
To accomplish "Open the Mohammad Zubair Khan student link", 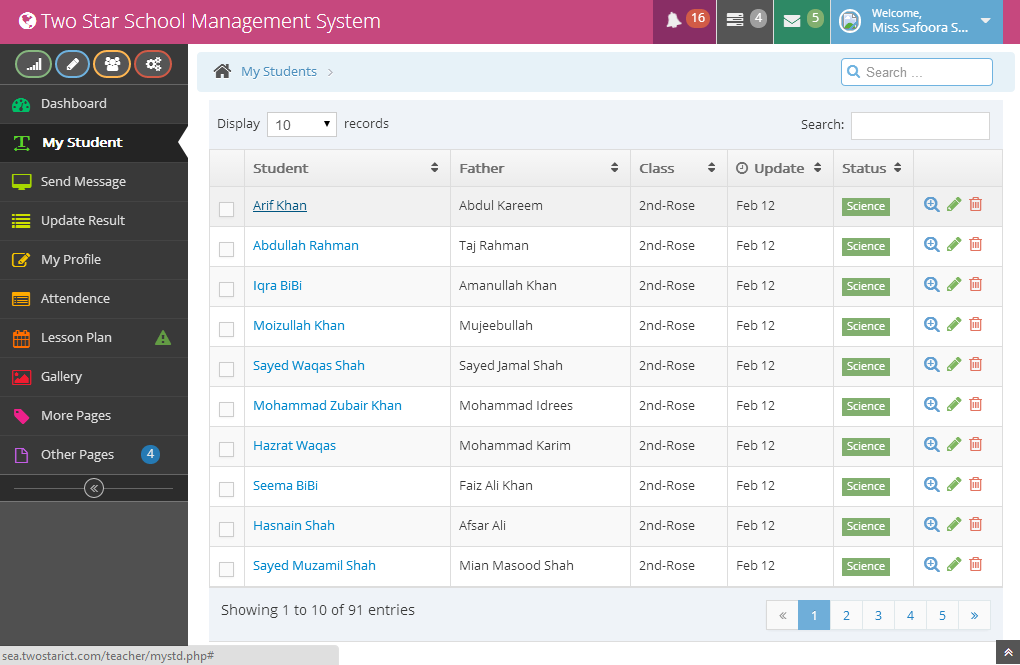I will coord(327,405).
